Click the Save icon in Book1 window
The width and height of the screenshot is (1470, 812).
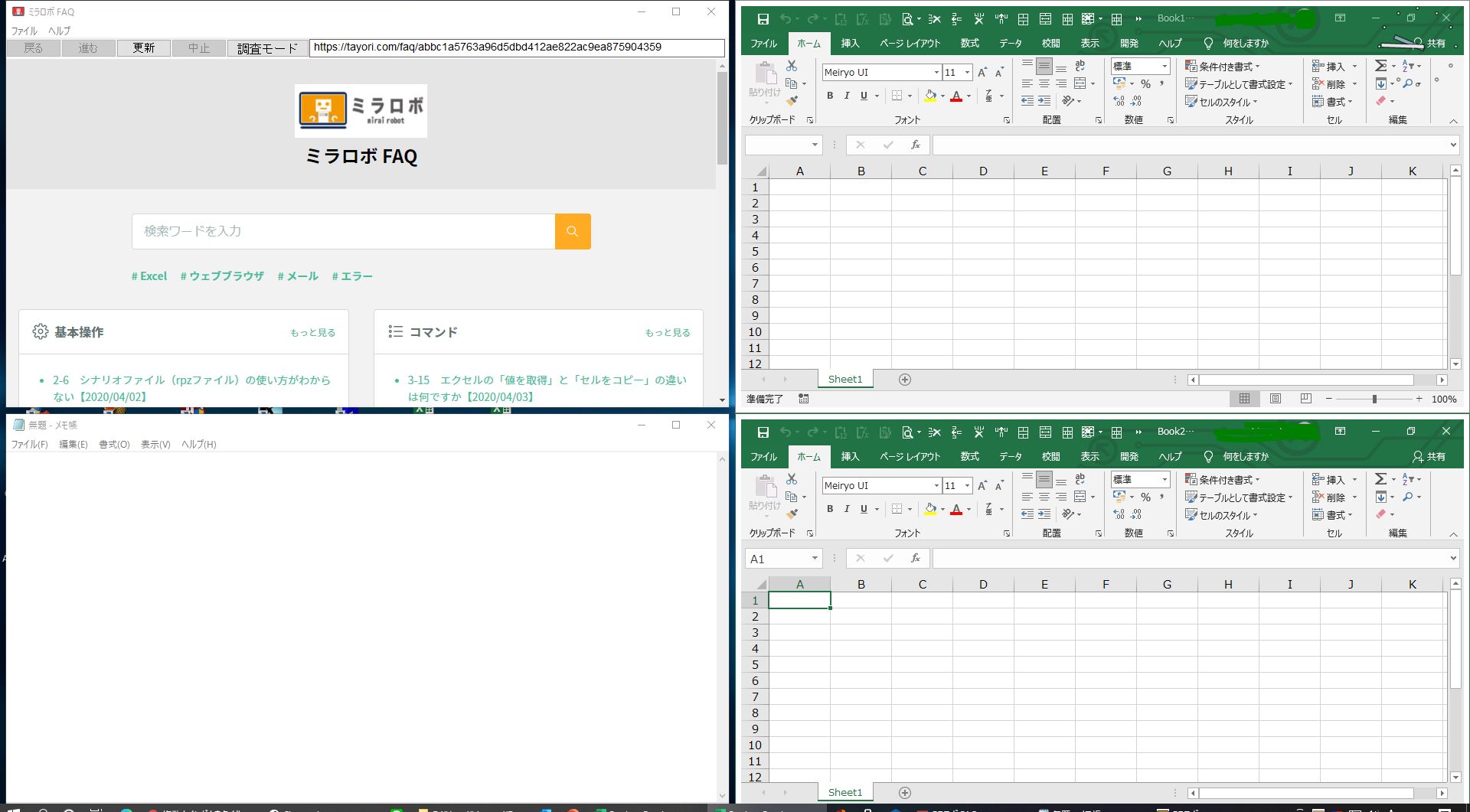point(763,19)
